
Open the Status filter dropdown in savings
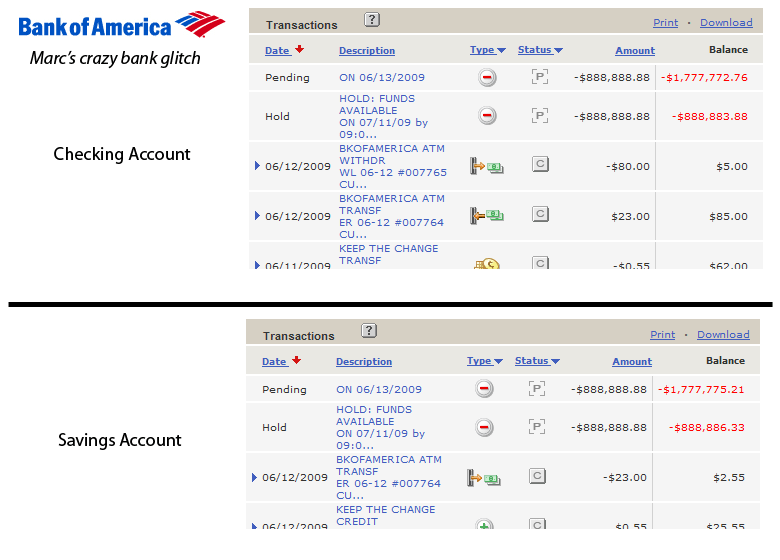[537, 361]
